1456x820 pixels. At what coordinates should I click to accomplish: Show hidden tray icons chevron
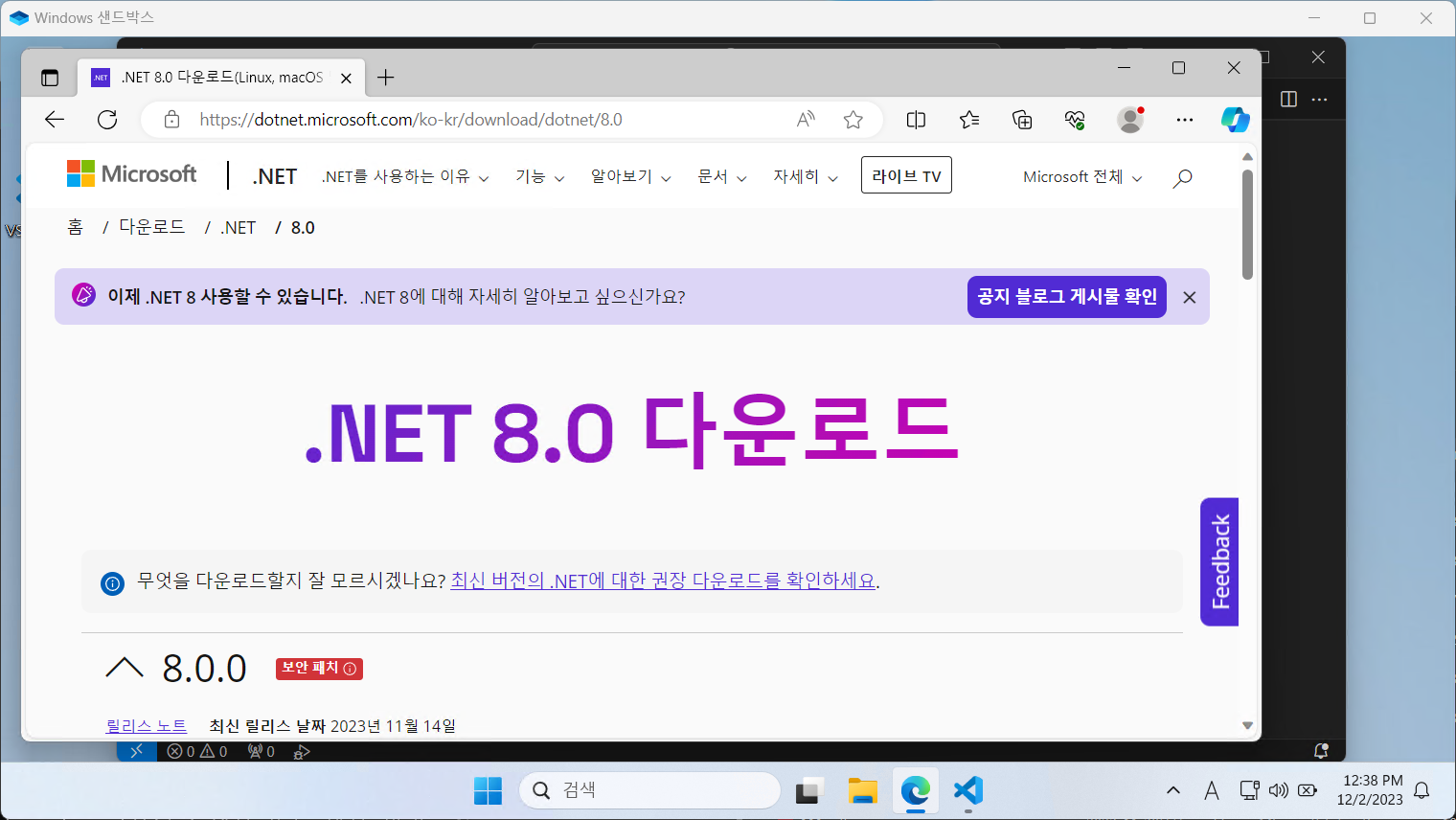point(1173,790)
